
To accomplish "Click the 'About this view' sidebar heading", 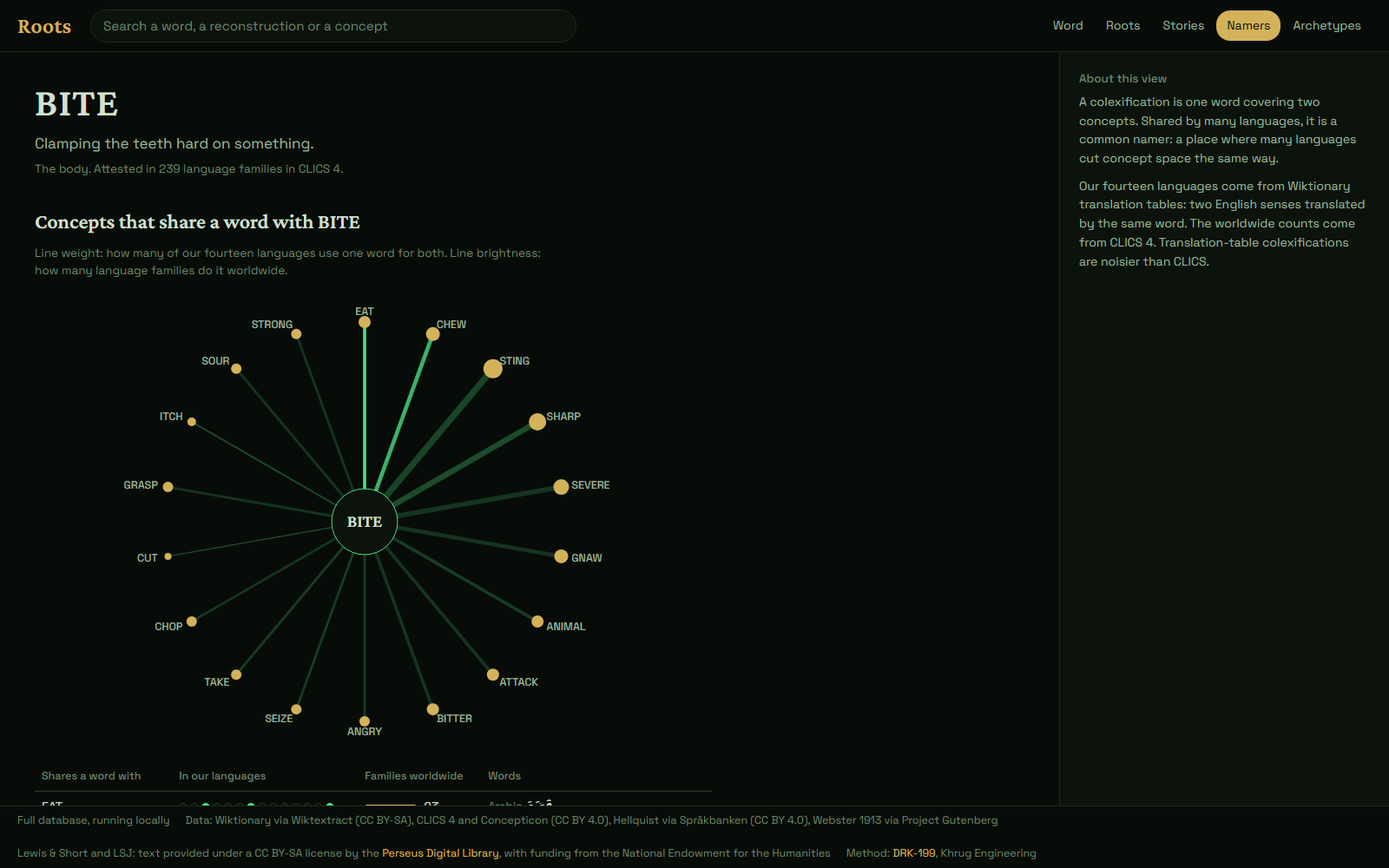I will pos(1122,78).
